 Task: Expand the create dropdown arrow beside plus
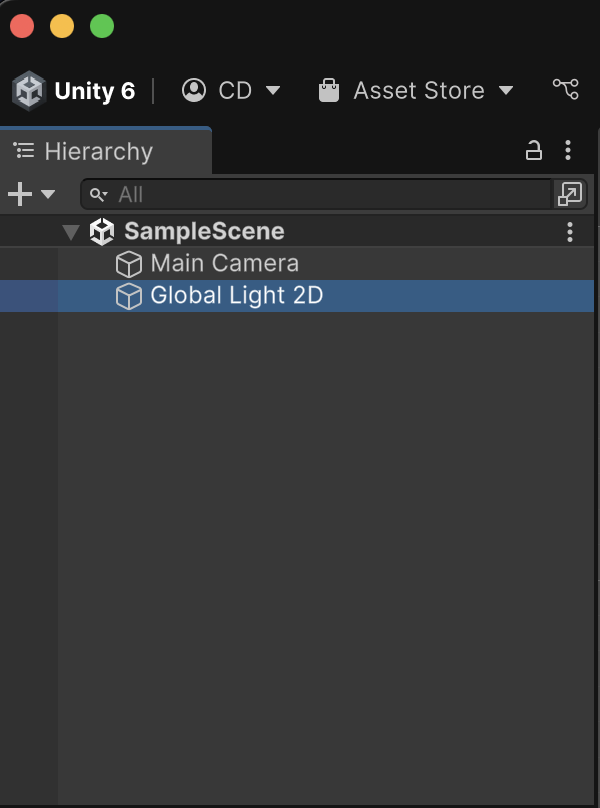tap(48, 194)
